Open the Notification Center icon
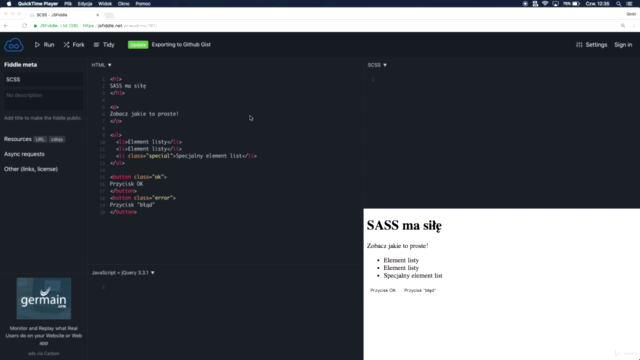The width and height of the screenshot is (640, 360). coord(629,4)
